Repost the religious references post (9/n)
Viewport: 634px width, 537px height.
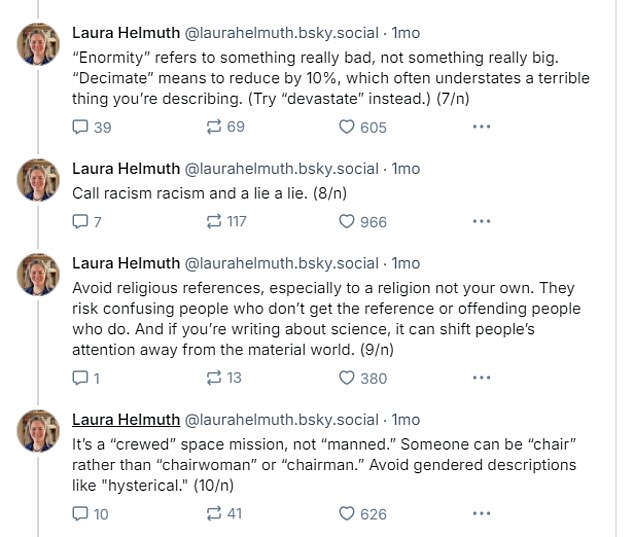[213, 378]
